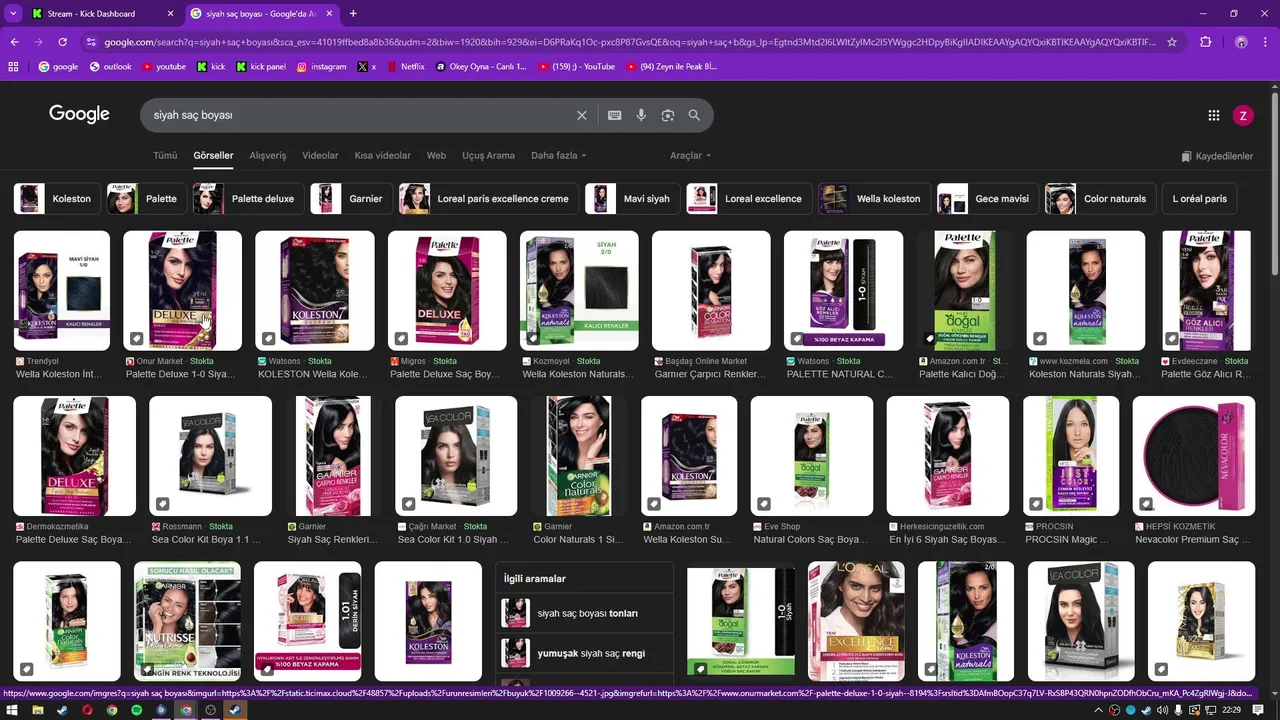Open the instagram bookmark
The image size is (1280, 720).
pyautogui.click(x=322, y=67)
